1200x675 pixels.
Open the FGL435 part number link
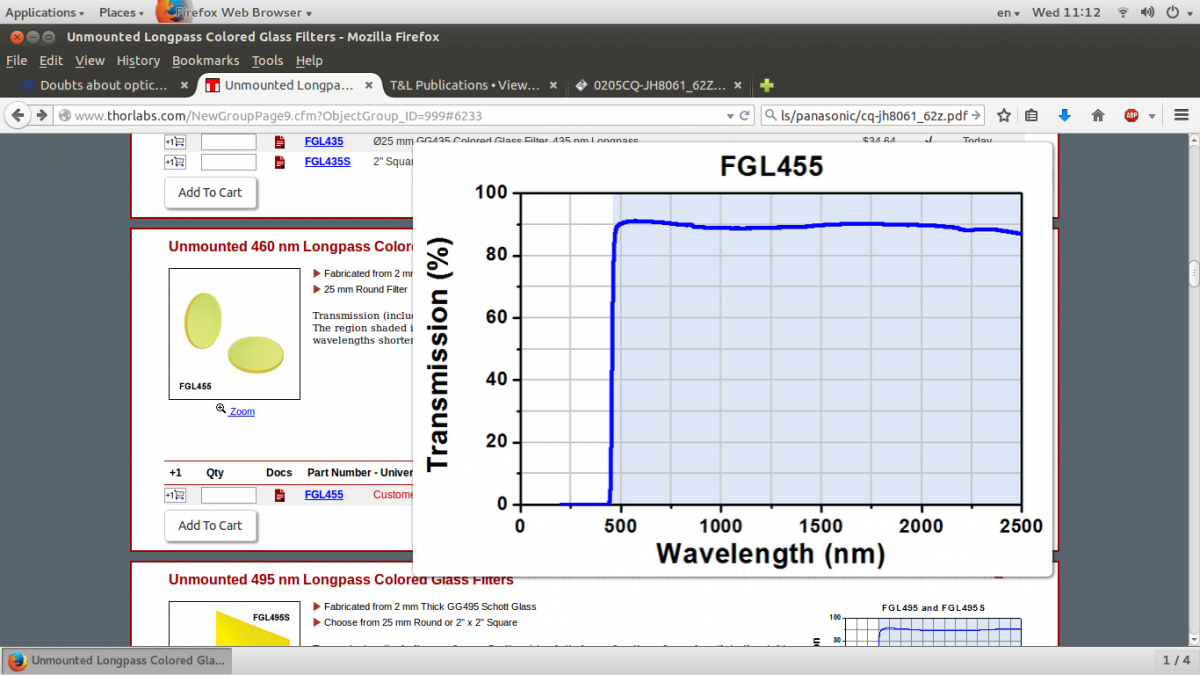(324, 142)
